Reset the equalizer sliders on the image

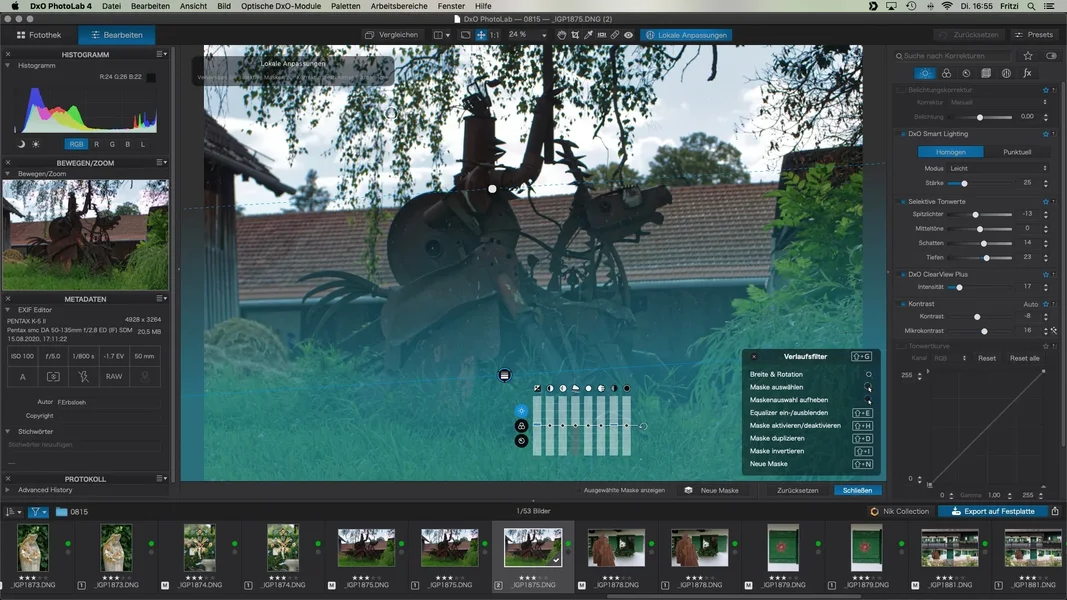click(643, 426)
